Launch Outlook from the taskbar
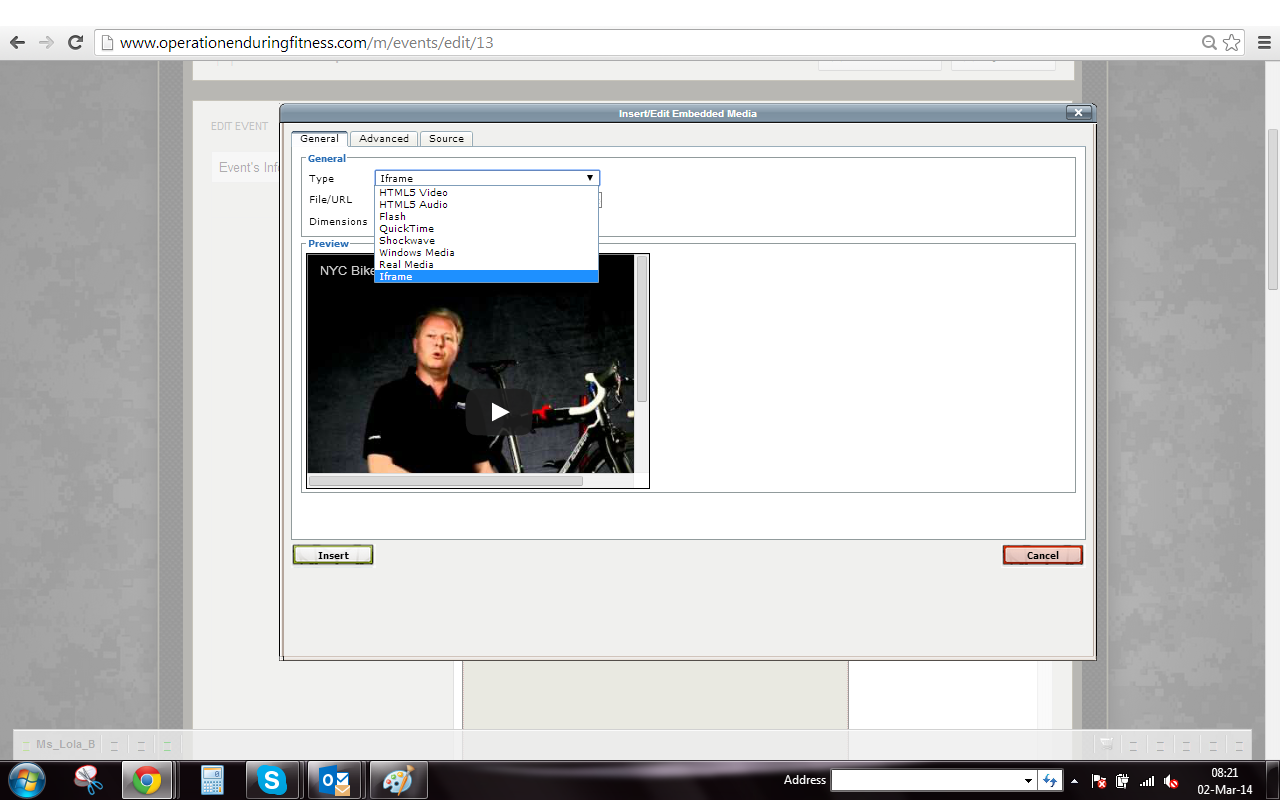The height and width of the screenshot is (800, 1280). [333, 780]
